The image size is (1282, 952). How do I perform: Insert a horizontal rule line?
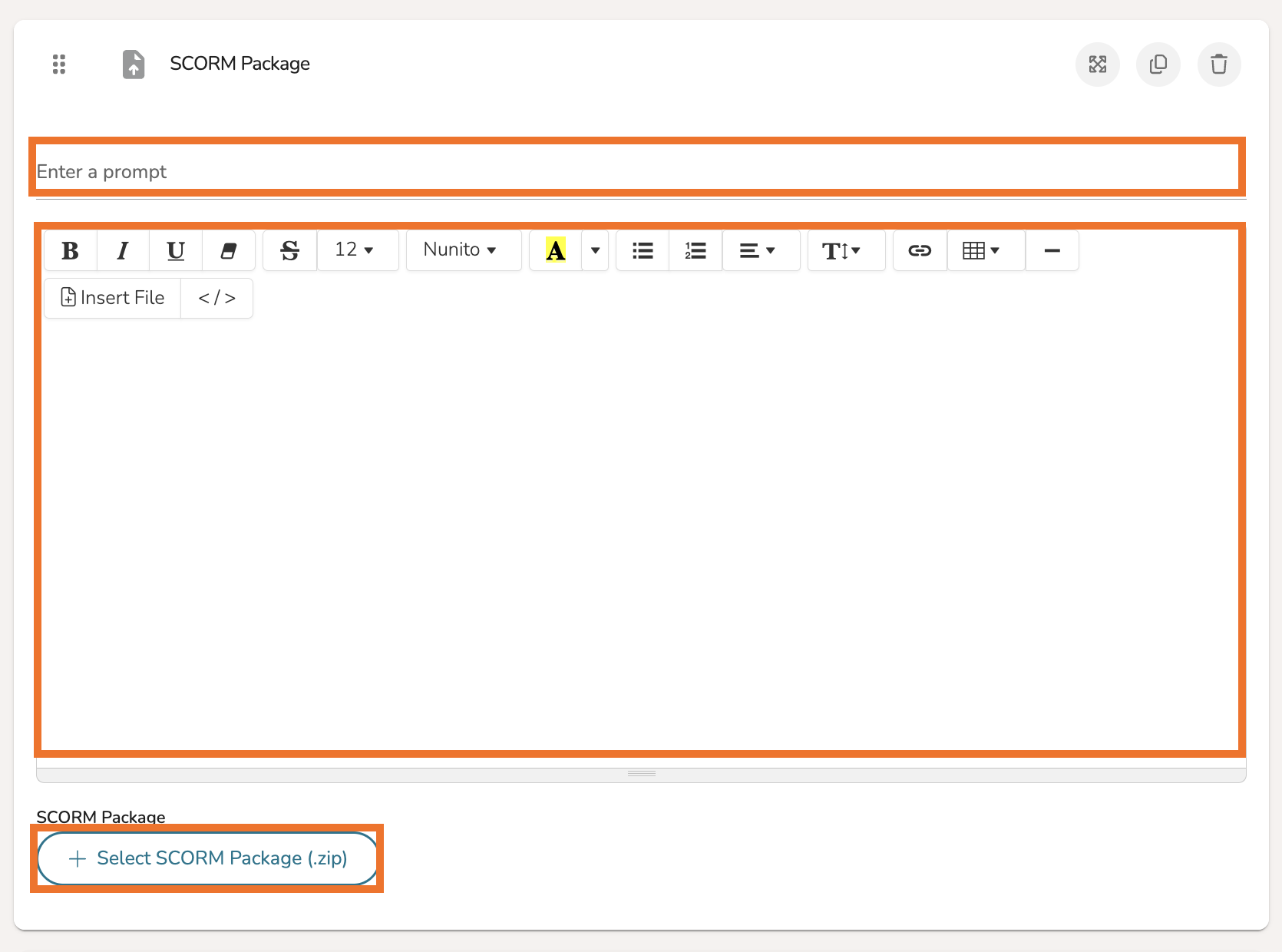pyautogui.click(x=1052, y=250)
